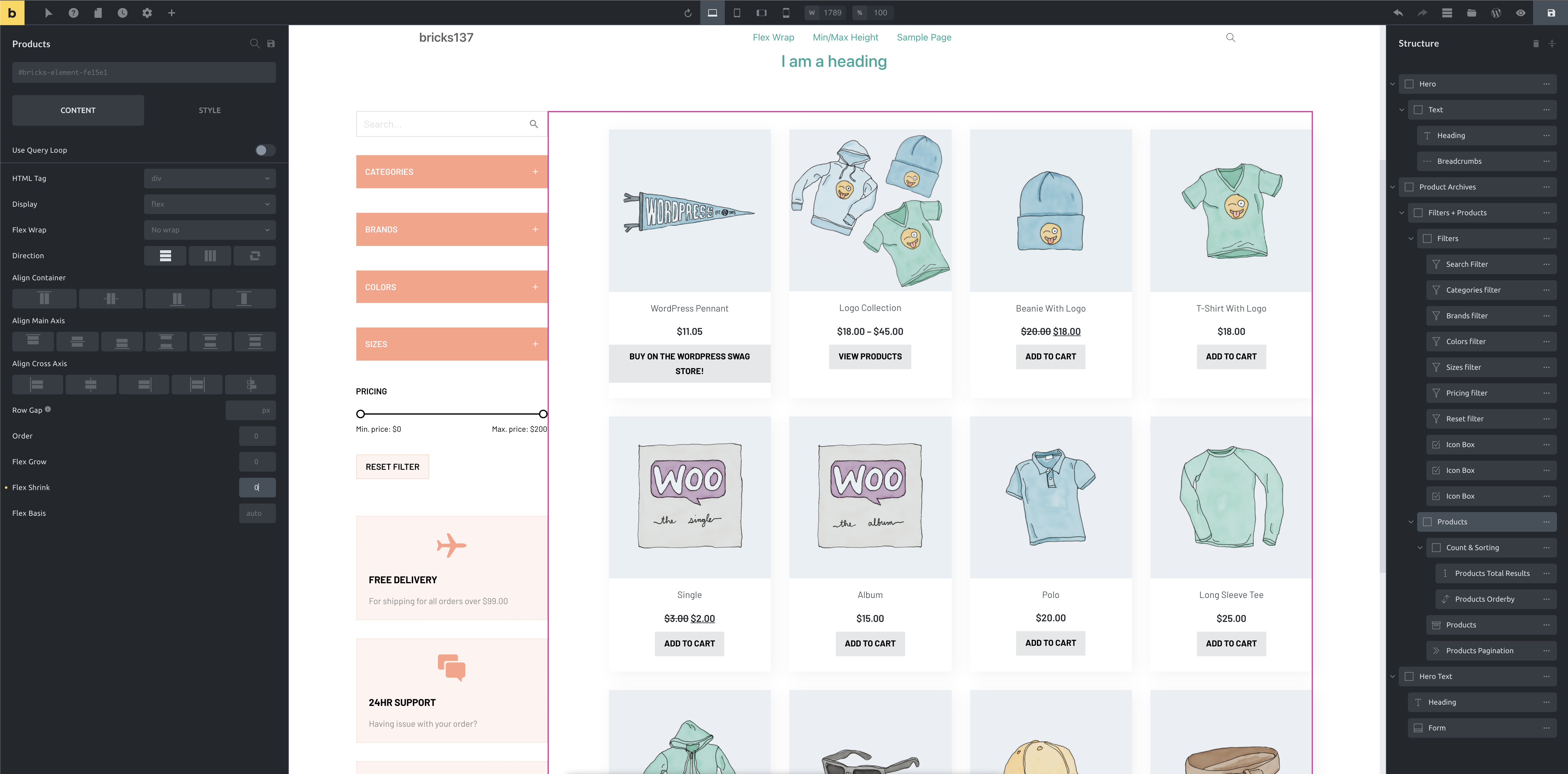Expand COLORS filter accordion
The image size is (1568, 774).
(x=452, y=287)
